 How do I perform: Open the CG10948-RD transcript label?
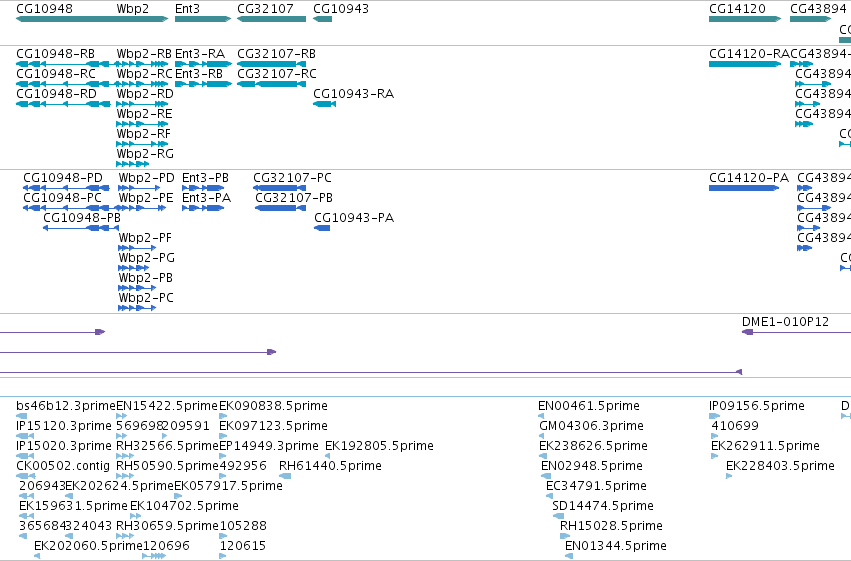point(56,94)
